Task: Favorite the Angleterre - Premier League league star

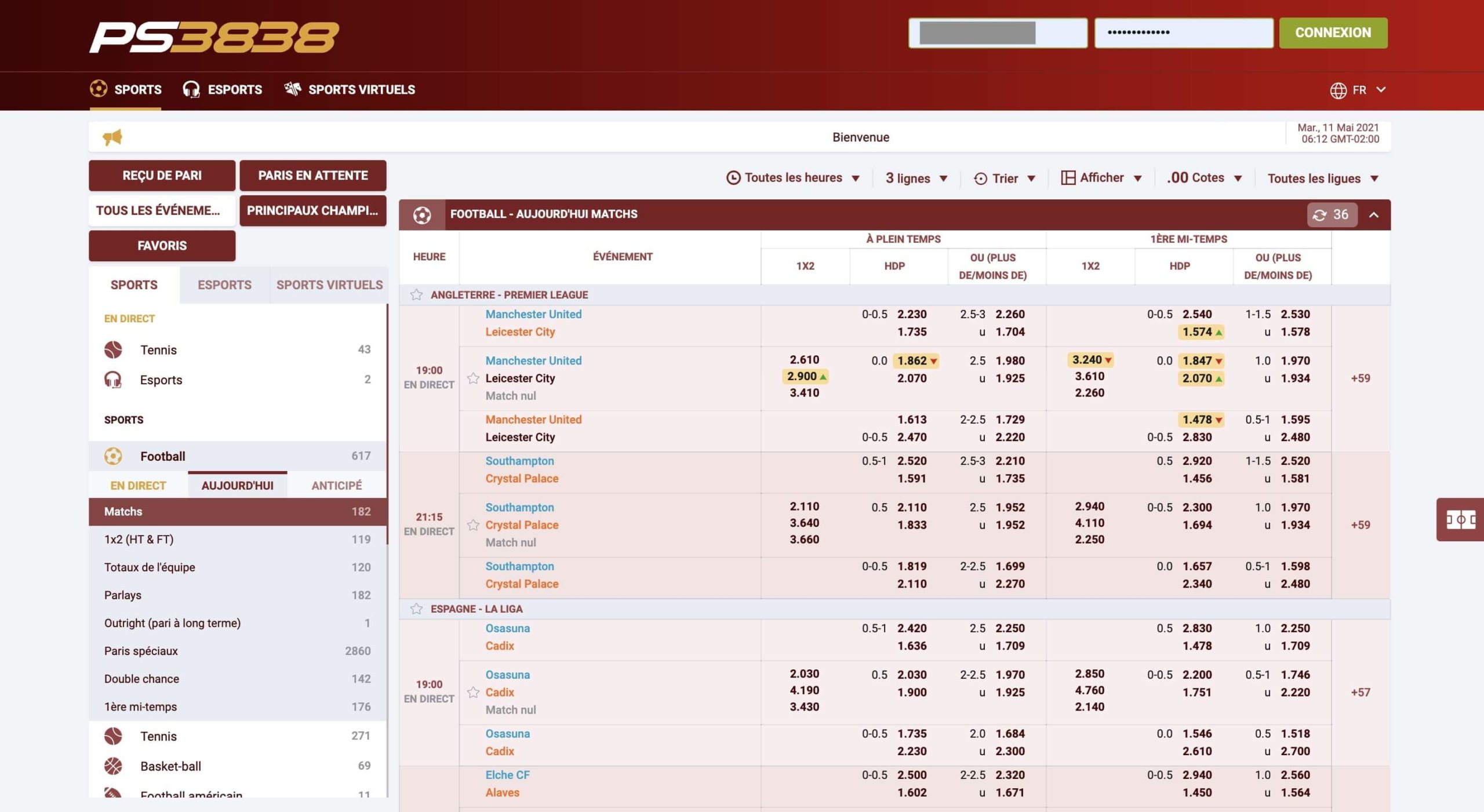Action: click(416, 294)
